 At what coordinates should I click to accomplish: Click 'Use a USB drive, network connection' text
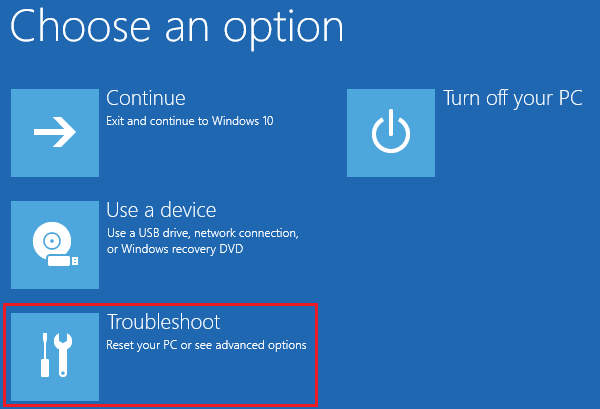(203, 233)
